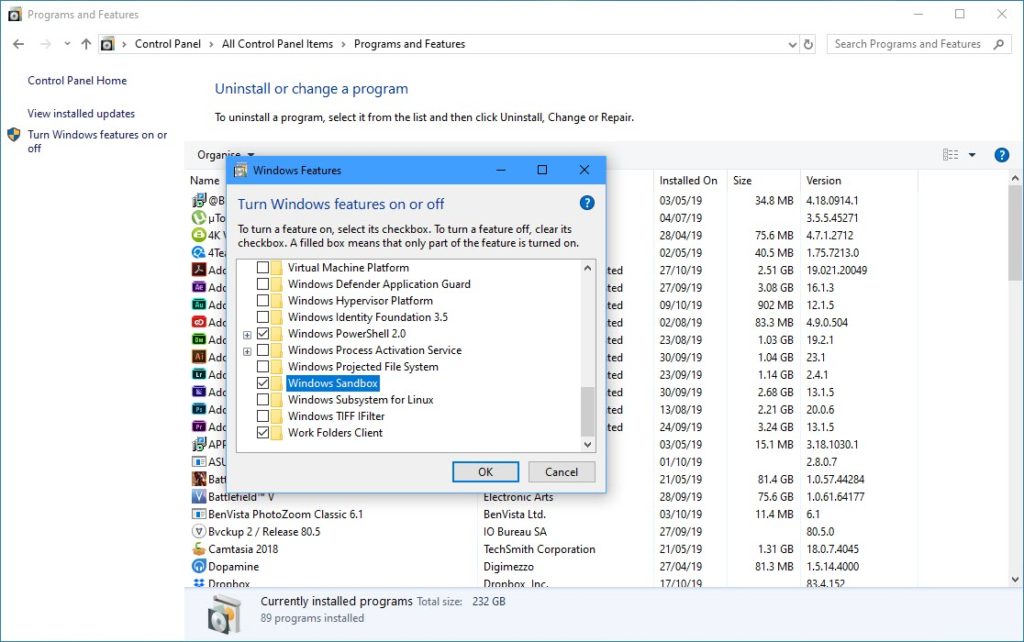Click the folder icon beside Virtual Machine Platform
Screen dimensions: 1024x642
277,267
